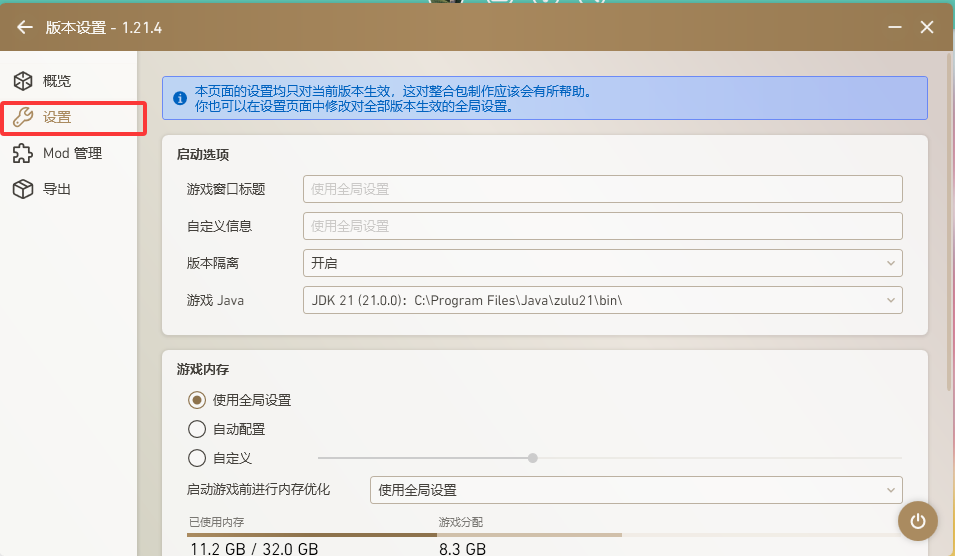Click the 启动选项 section heading
The width and height of the screenshot is (955, 556).
(203, 155)
